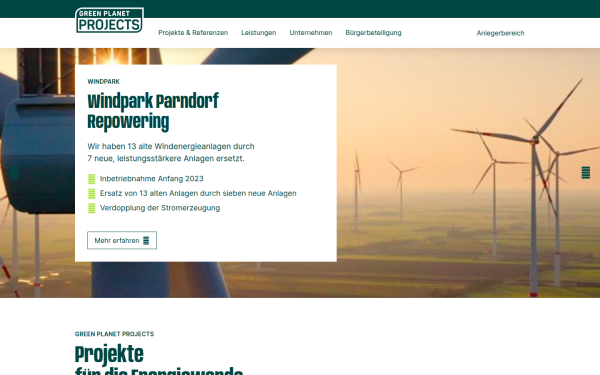Click the 'Wir haben 13 alte Windenergieanlagen' description text
The height and width of the screenshot is (375, 600).
point(171,152)
